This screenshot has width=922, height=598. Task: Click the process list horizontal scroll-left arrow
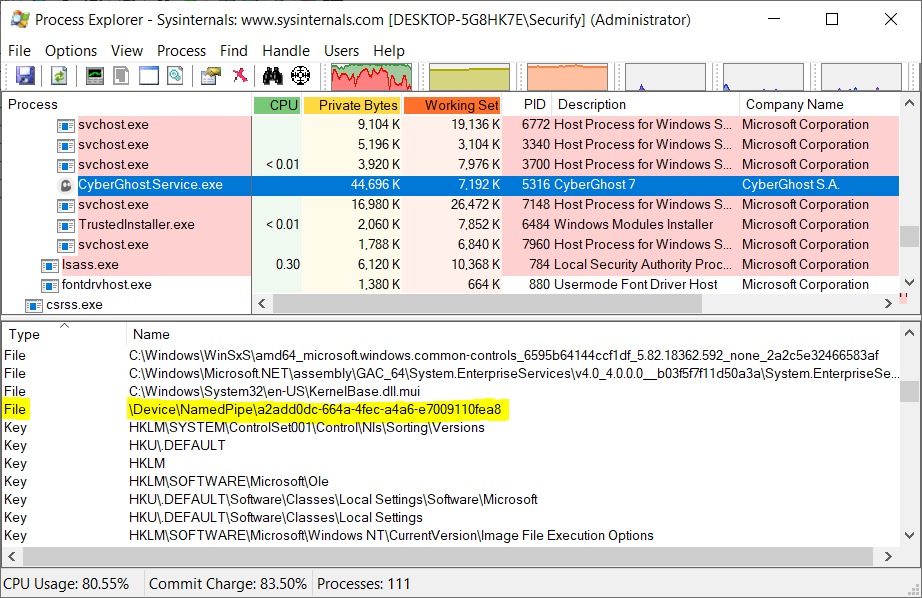[262, 303]
